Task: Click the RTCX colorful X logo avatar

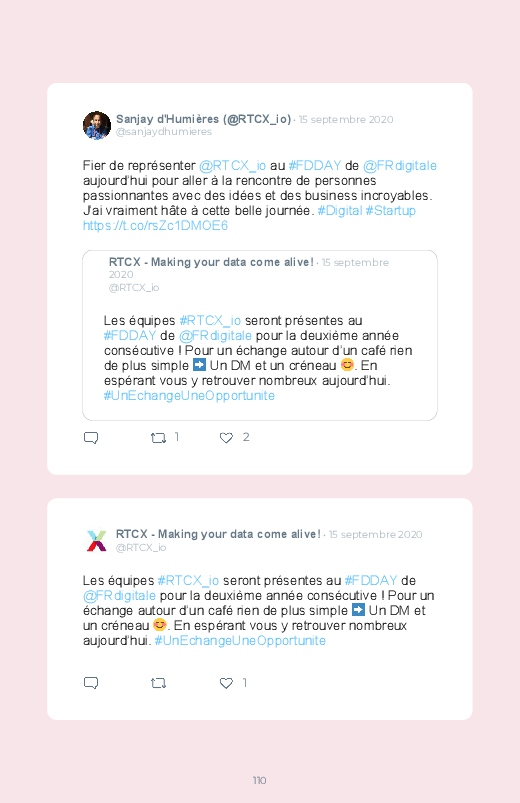Action: [97, 540]
